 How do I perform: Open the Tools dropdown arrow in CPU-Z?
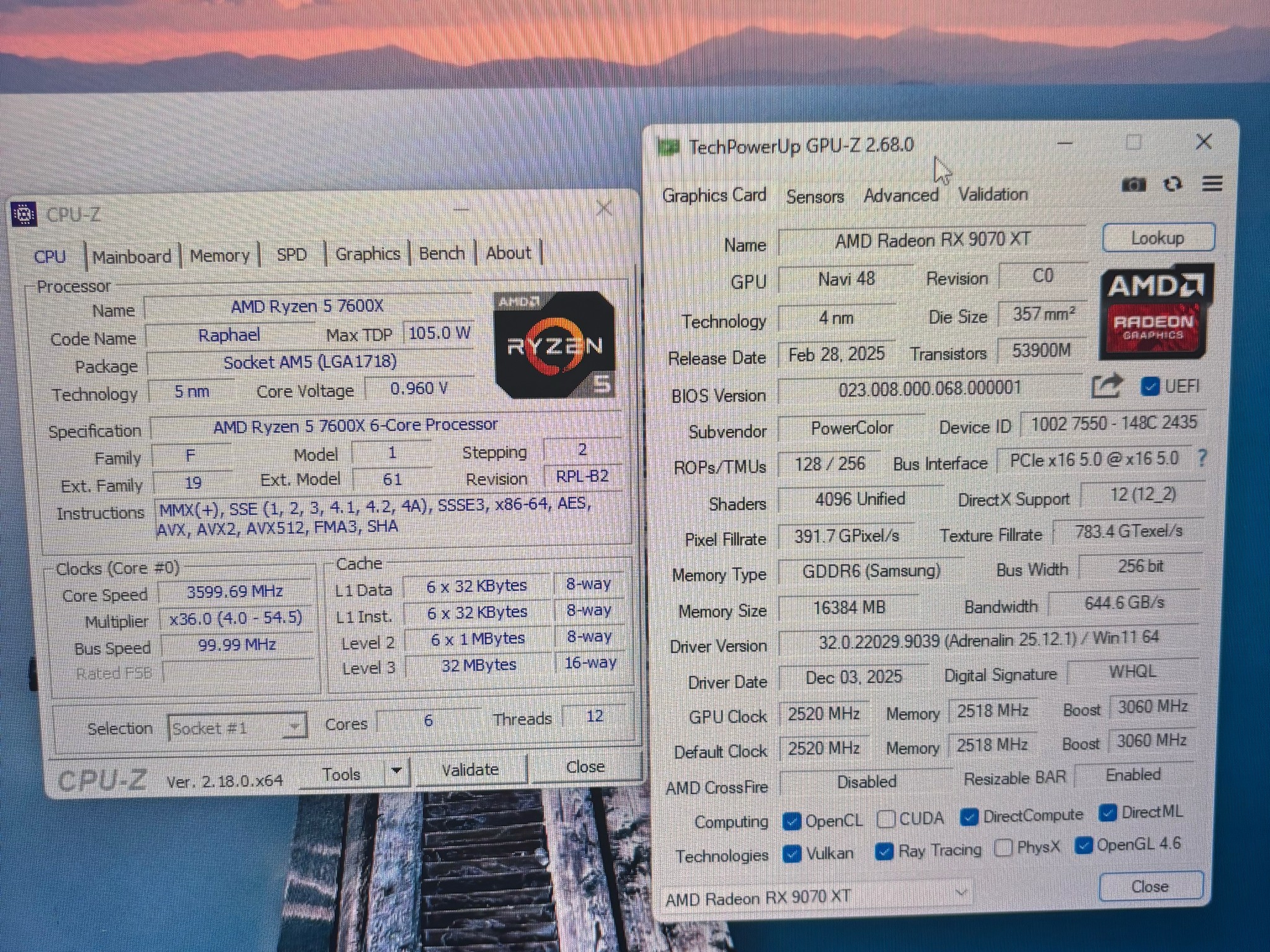pyautogui.click(x=397, y=772)
